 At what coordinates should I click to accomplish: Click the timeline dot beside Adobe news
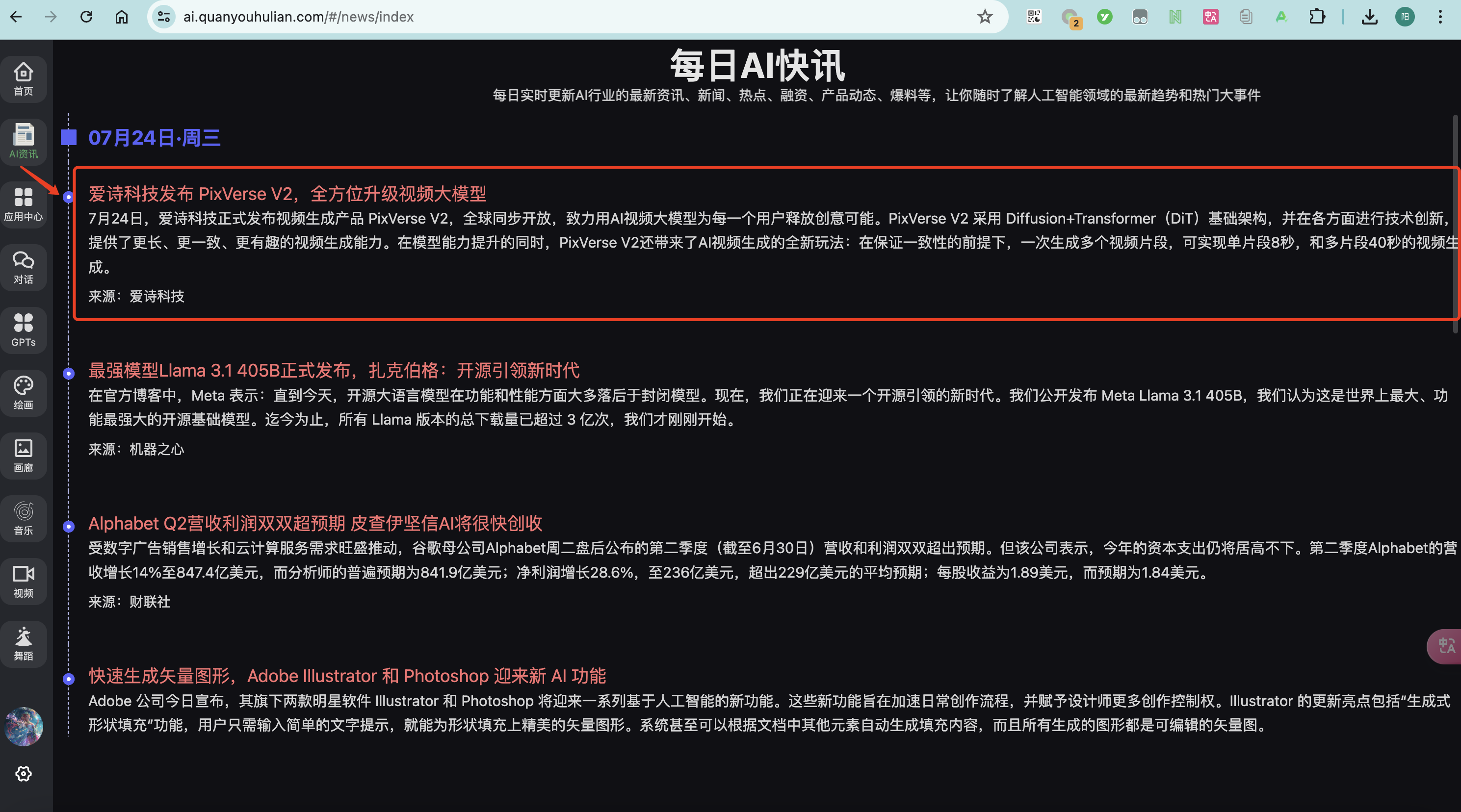(69, 679)
